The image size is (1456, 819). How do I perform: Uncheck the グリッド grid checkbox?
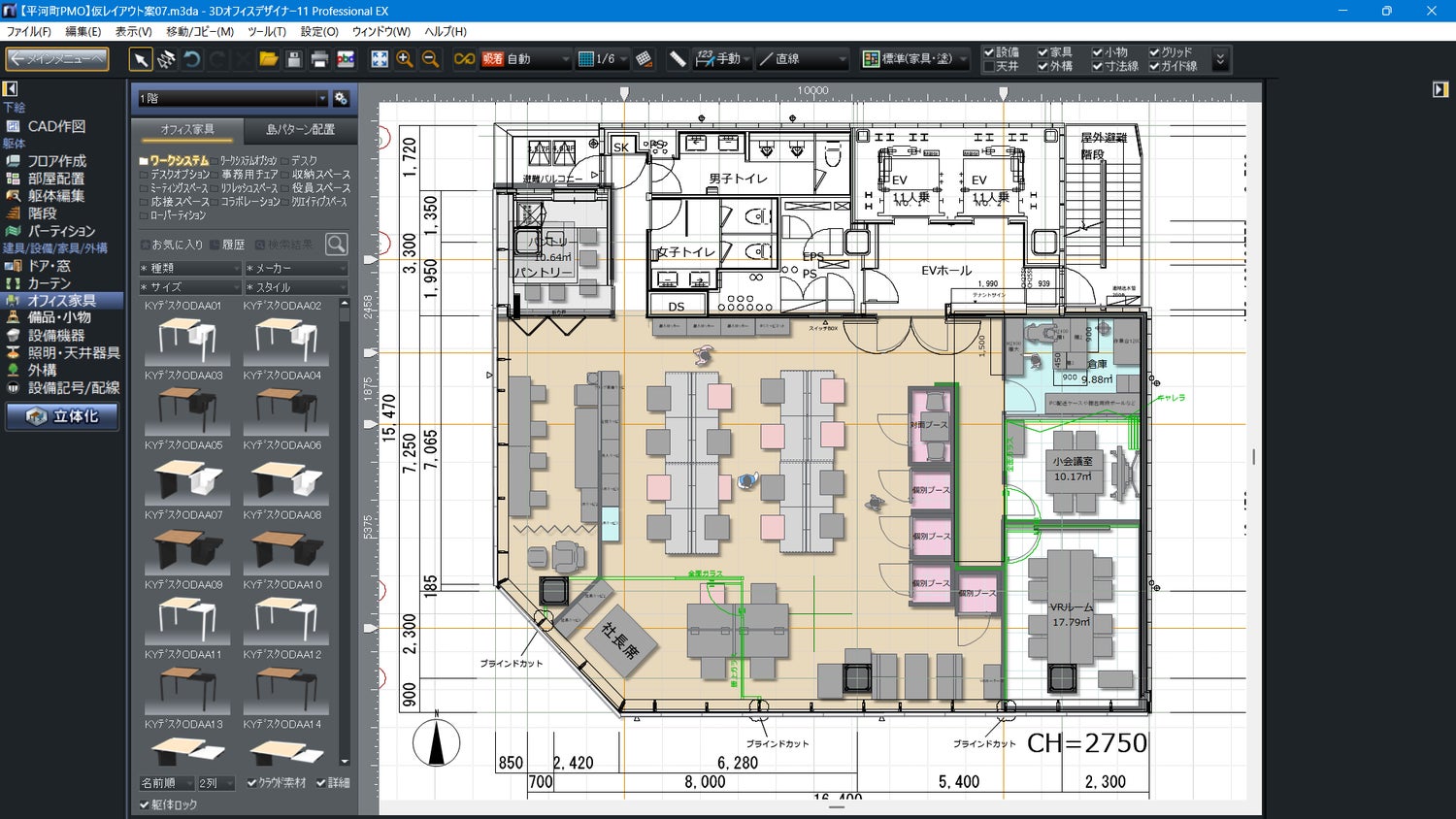pyautogui.click(x=1154, y=52)
